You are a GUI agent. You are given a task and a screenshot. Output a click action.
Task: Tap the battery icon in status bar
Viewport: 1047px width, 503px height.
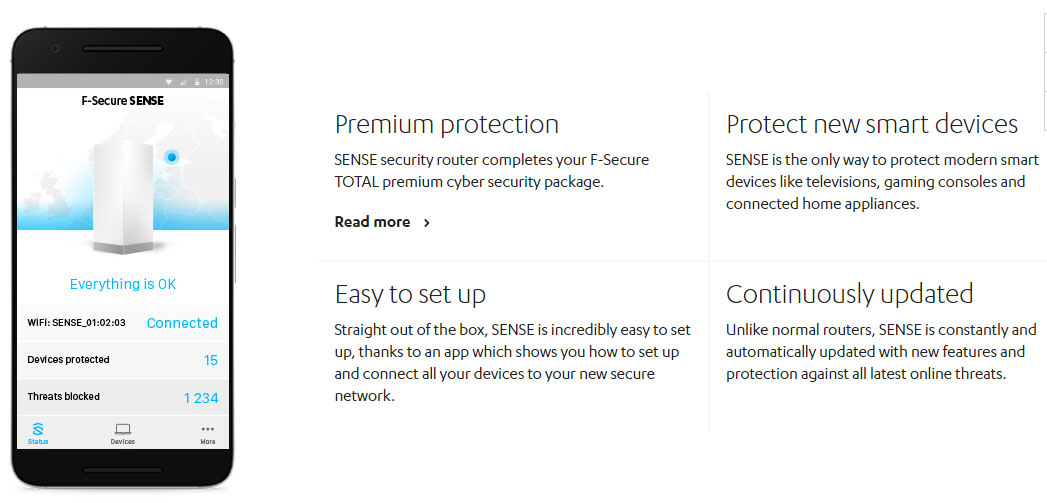[197, 81]
